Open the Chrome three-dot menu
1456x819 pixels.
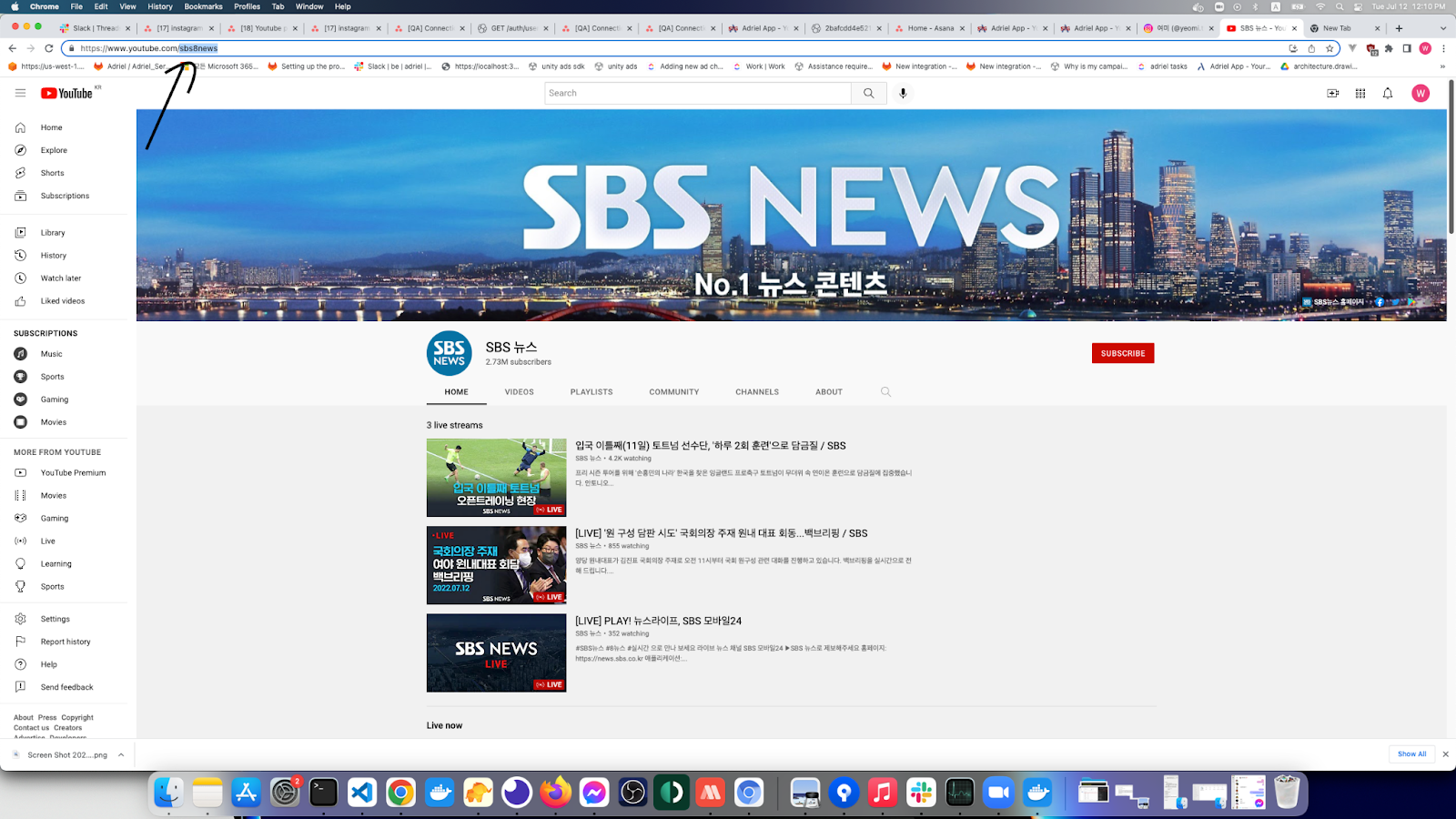coord(1443,48)
